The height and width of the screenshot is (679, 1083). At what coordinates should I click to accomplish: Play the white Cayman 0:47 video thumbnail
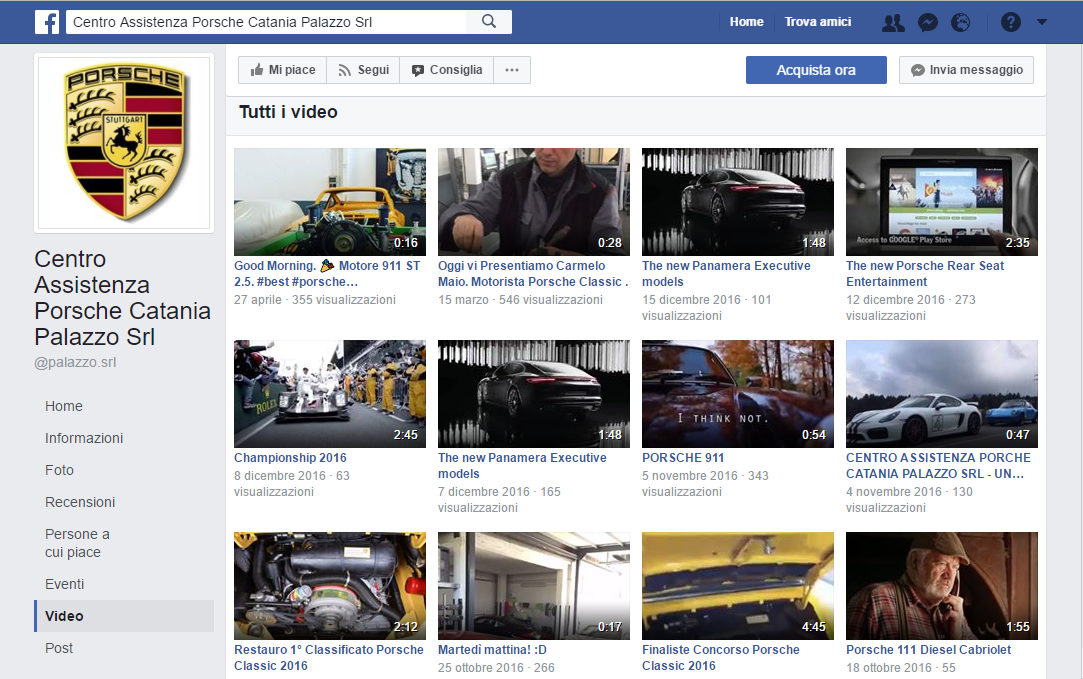[x=942, y=394]
